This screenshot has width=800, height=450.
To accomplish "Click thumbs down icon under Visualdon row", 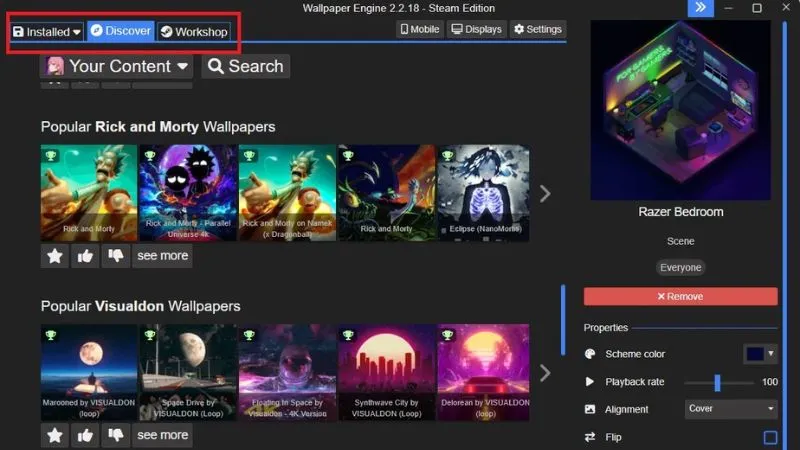I will [116, 435].
